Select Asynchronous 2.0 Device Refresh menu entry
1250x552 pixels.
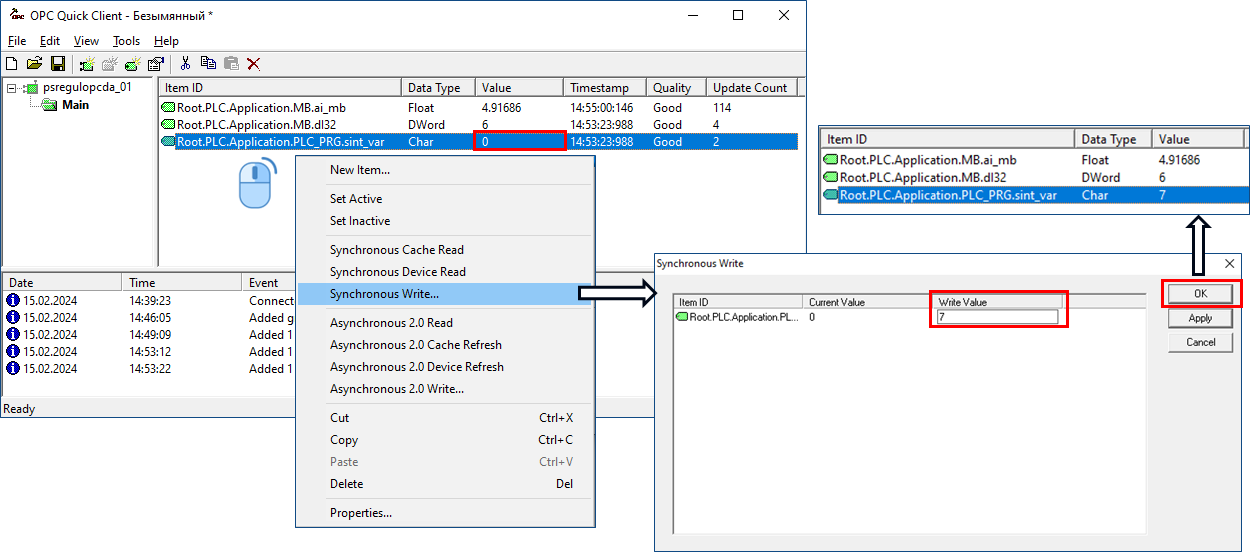(x=416, y=367)
